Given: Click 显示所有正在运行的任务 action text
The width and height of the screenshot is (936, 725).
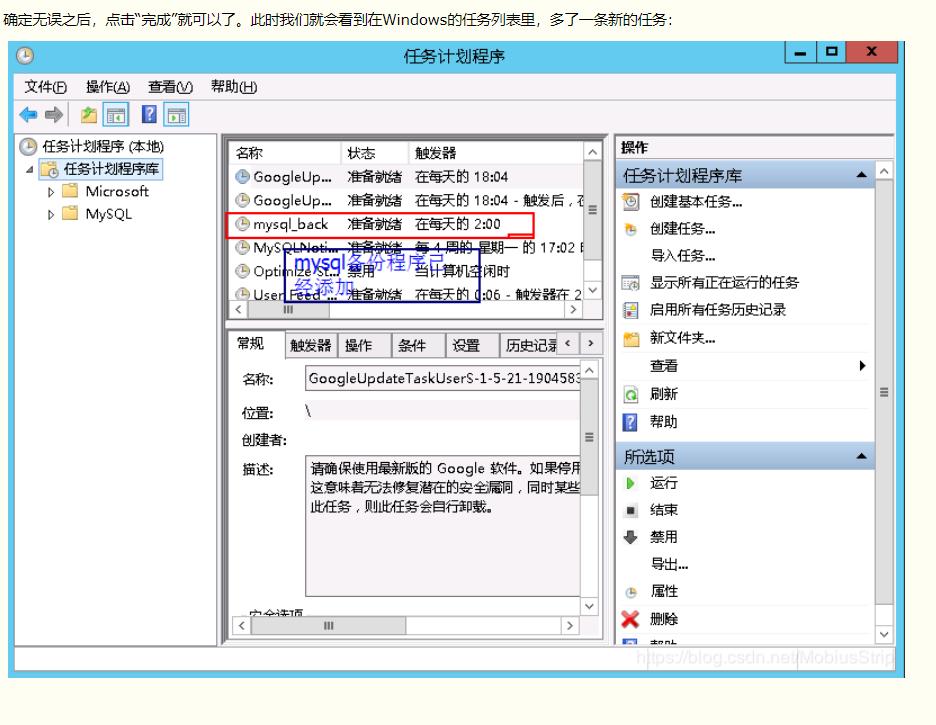Looking at the screenshot, I should [x=724, y=282].
